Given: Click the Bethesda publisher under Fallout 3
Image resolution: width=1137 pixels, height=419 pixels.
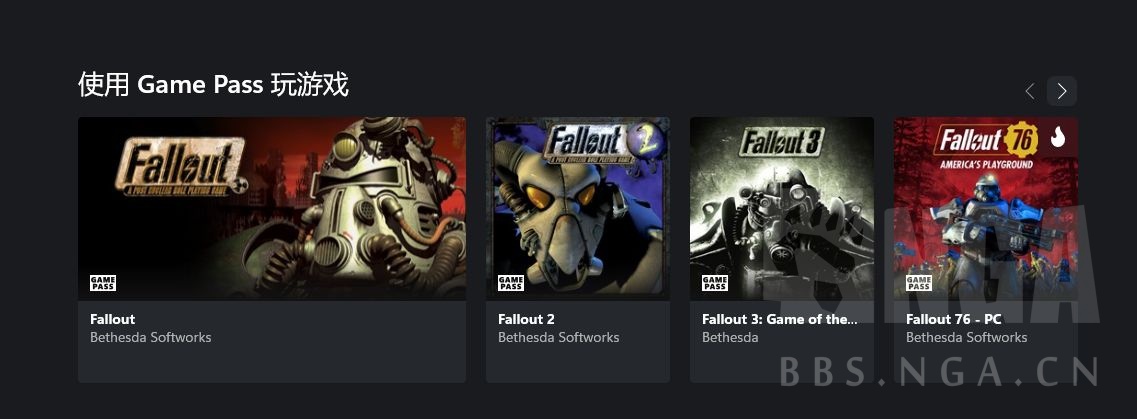Looking at the screenshot, I should click(x=730, y=337).
